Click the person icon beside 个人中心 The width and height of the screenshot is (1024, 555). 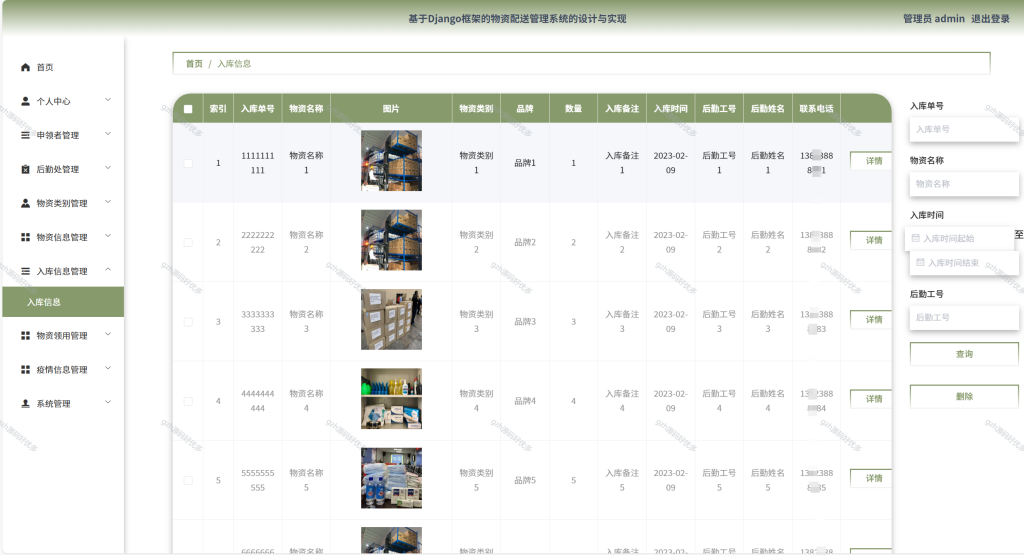pyautogui.click(x=25, y=101)
